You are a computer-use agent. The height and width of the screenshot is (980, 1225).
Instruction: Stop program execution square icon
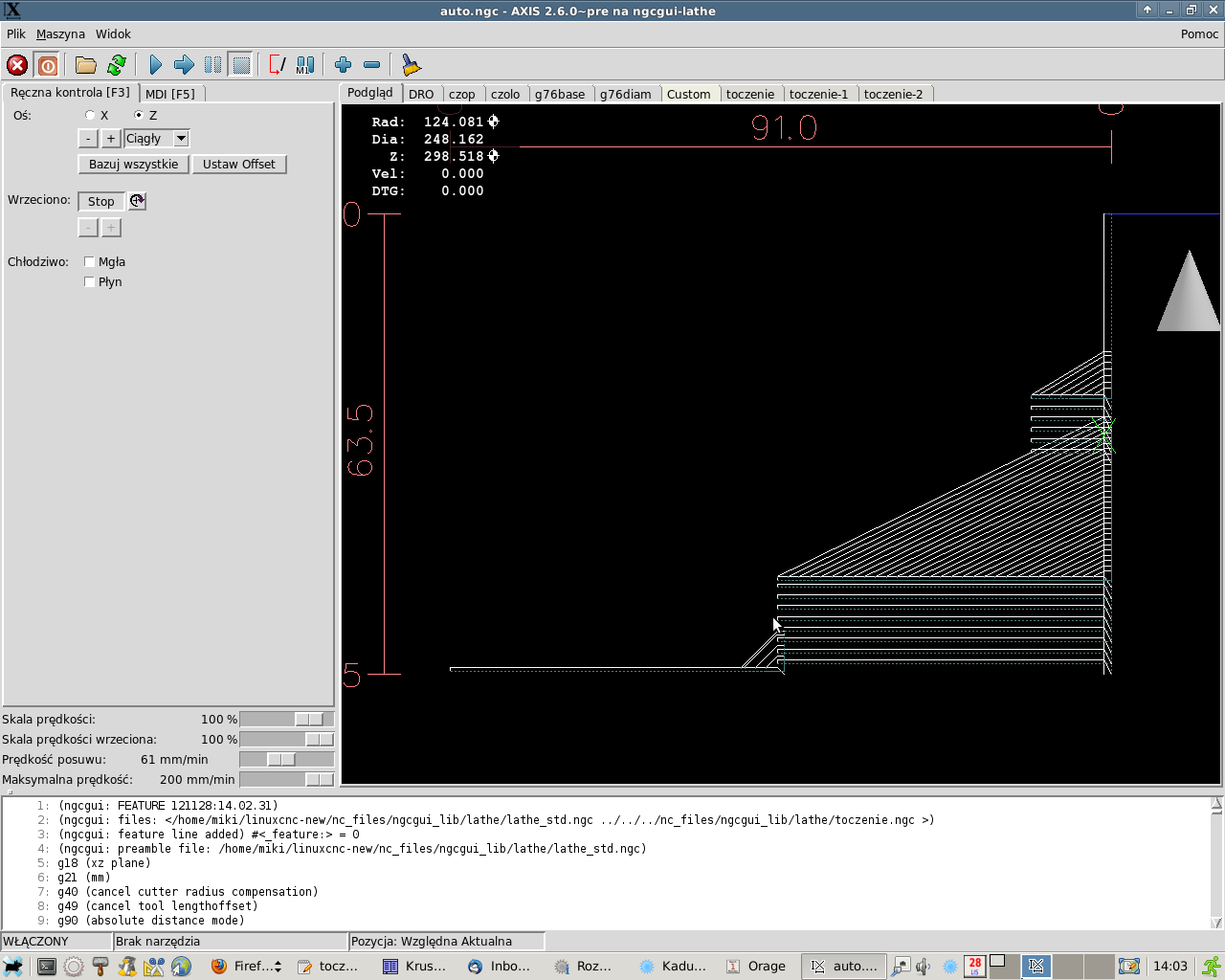pyautogui.click(x=241, y=65)
